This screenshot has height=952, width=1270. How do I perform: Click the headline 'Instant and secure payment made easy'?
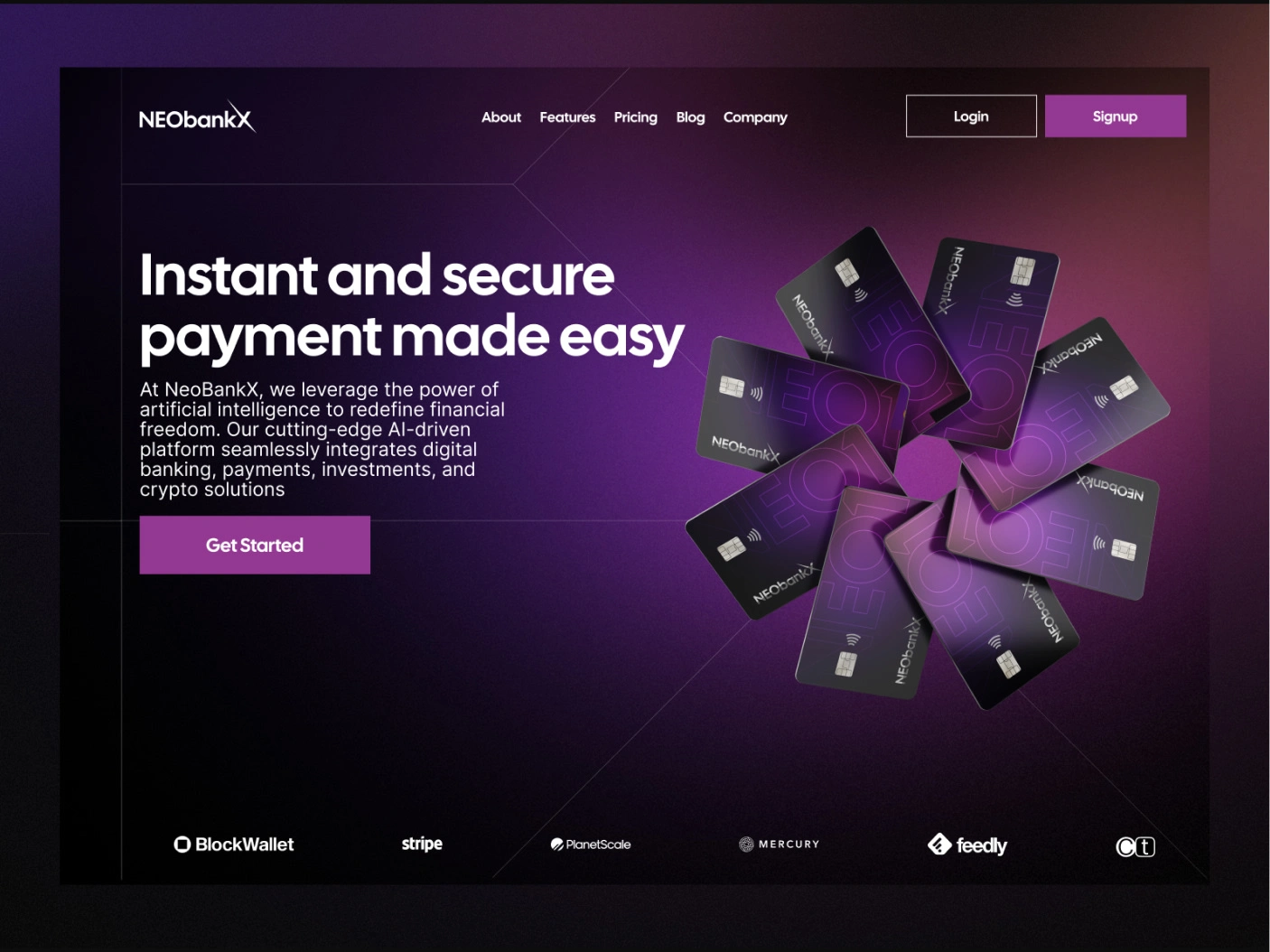click(412, 305)
